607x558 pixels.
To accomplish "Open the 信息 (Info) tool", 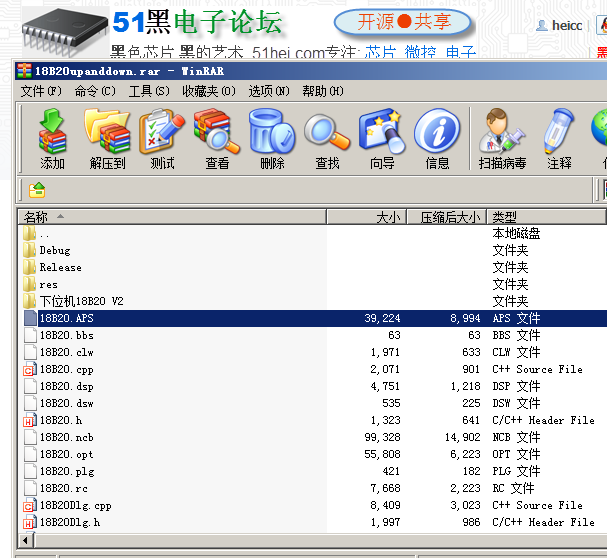I will tap(437, 139).
